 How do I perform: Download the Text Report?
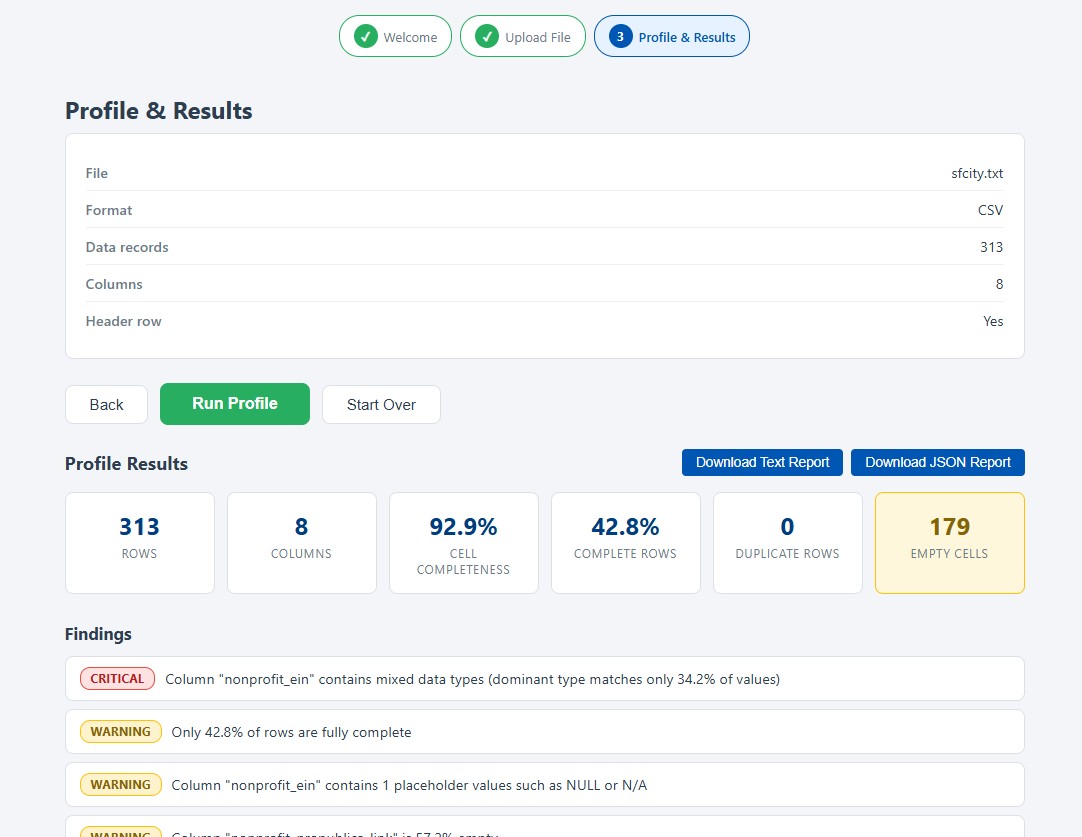click(x=762, y=462)
